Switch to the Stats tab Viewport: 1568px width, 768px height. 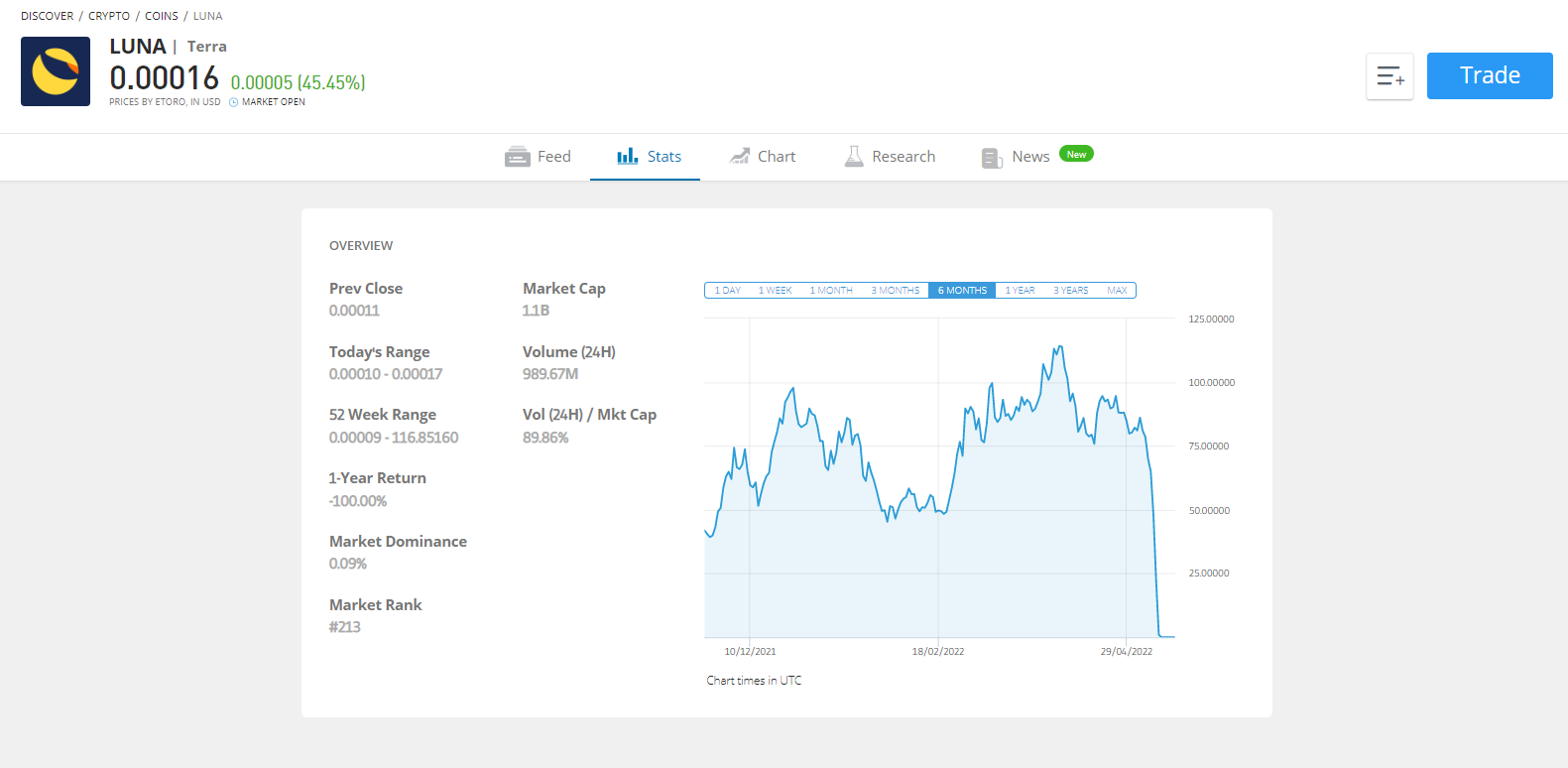tap(646, 157)
